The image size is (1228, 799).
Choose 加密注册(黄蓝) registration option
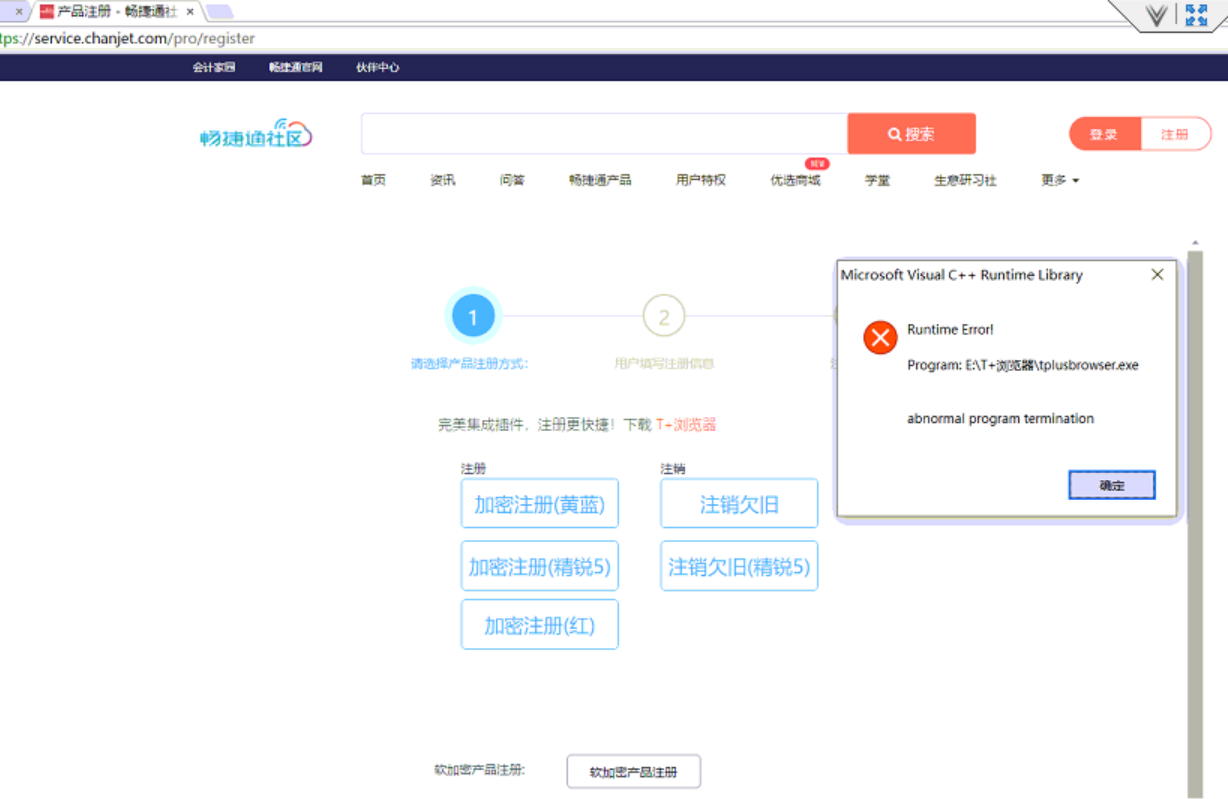[539, 504]
